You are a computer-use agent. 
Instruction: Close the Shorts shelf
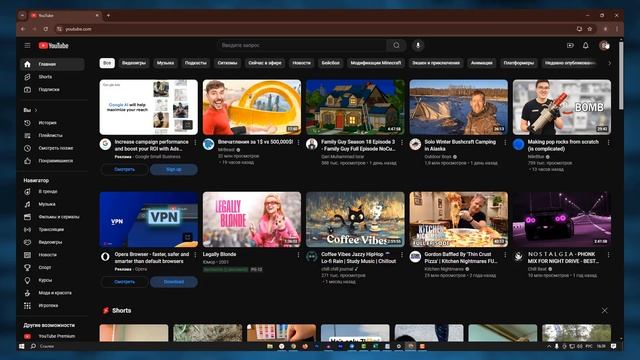click(604, 311)
